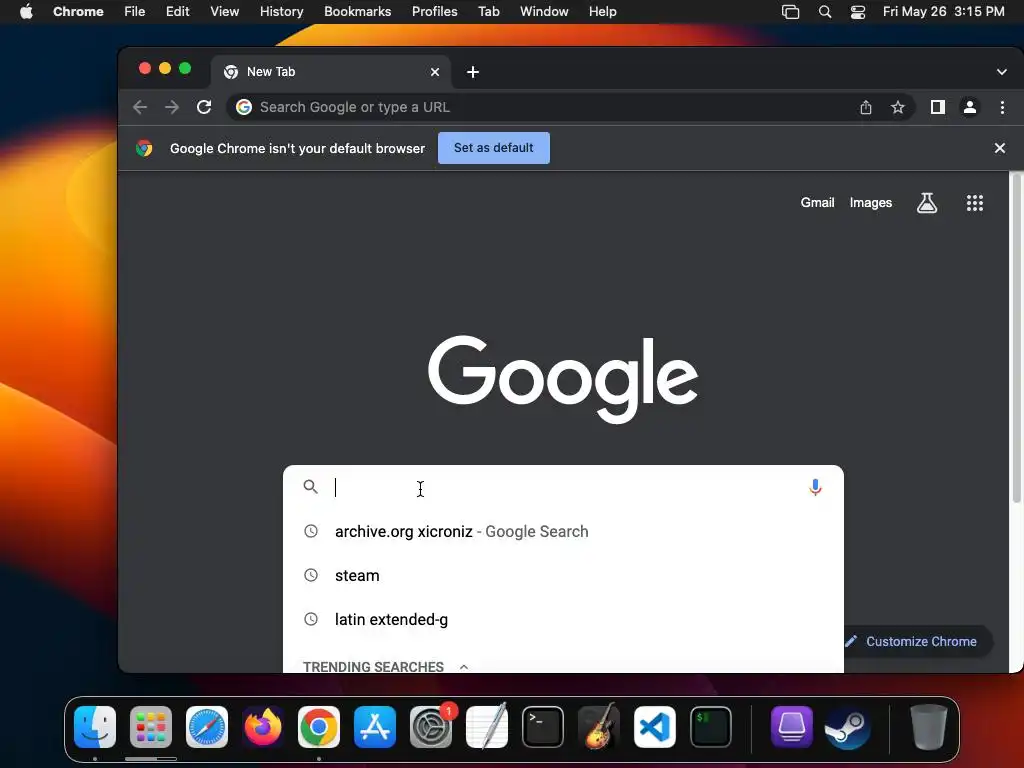The width and height of the screenshot is (1024, 768).
Task: Open Launchpad from the Dock
Action: (151, 727)
